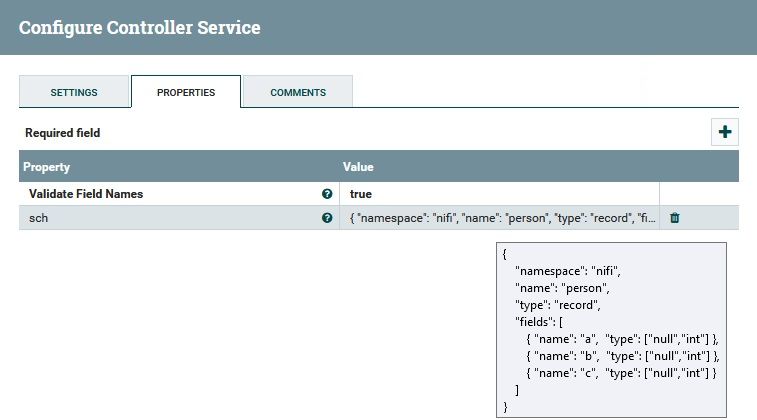Click help icon beside sch property

pos(327,218)
